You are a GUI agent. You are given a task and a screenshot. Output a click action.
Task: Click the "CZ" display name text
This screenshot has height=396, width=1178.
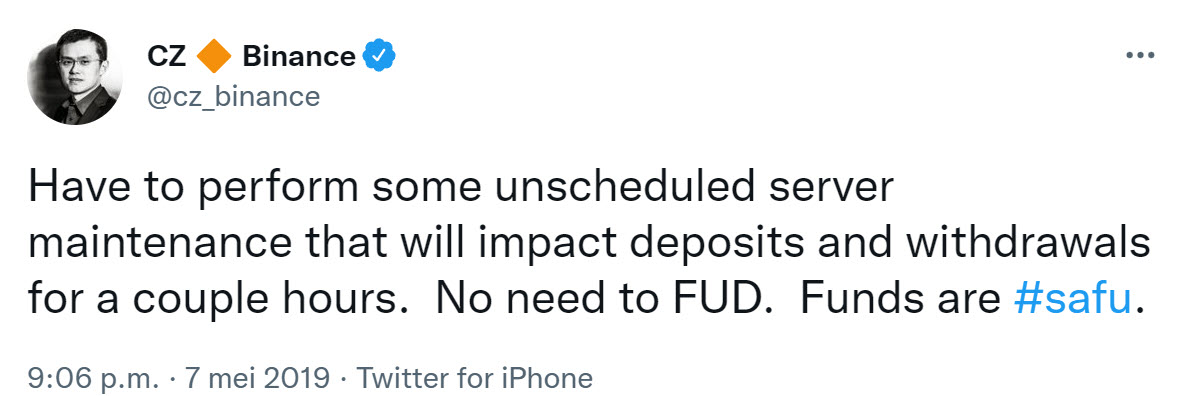(168, 57)
